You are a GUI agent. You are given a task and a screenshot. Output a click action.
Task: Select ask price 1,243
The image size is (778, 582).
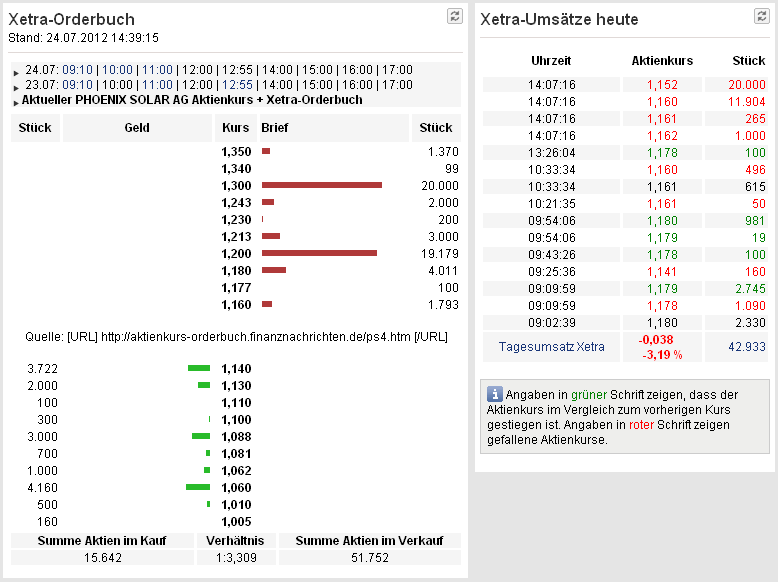pyautogui.click(x=236, y=202)
